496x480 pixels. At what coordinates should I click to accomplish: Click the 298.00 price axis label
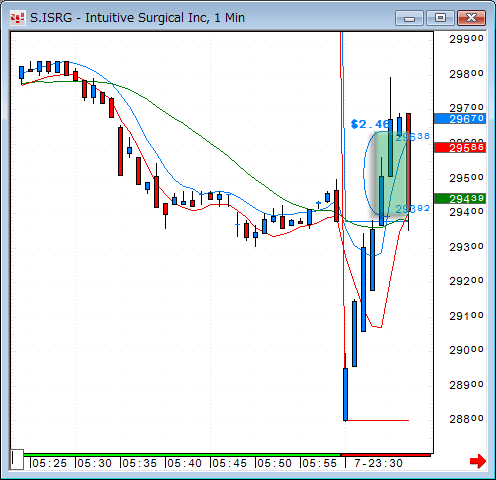(x=466, y=74)
